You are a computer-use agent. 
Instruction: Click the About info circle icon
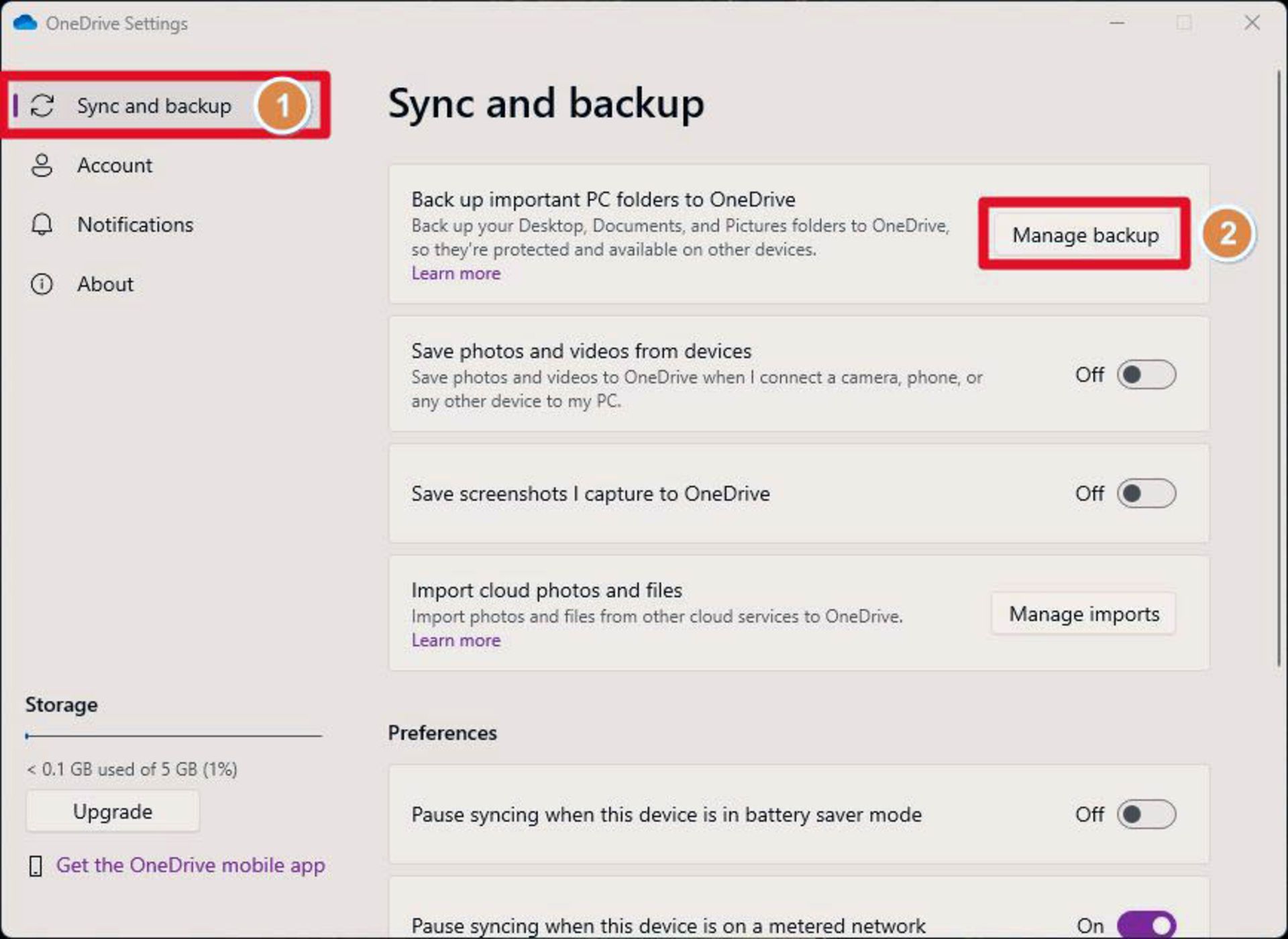tap(42, 284)
